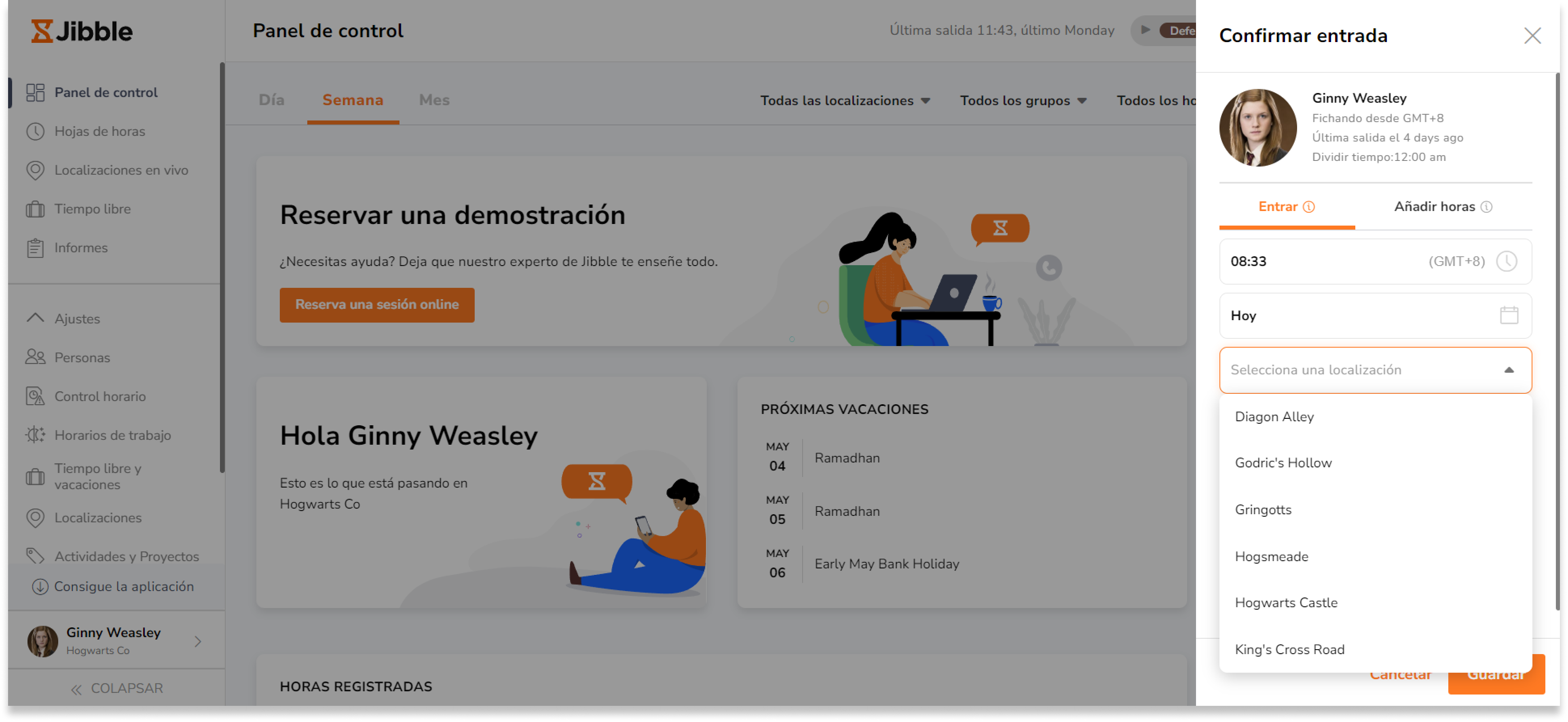Open Todas las localizaciones filter
This screenshot has width=1568, height=722.
[845, 100]
